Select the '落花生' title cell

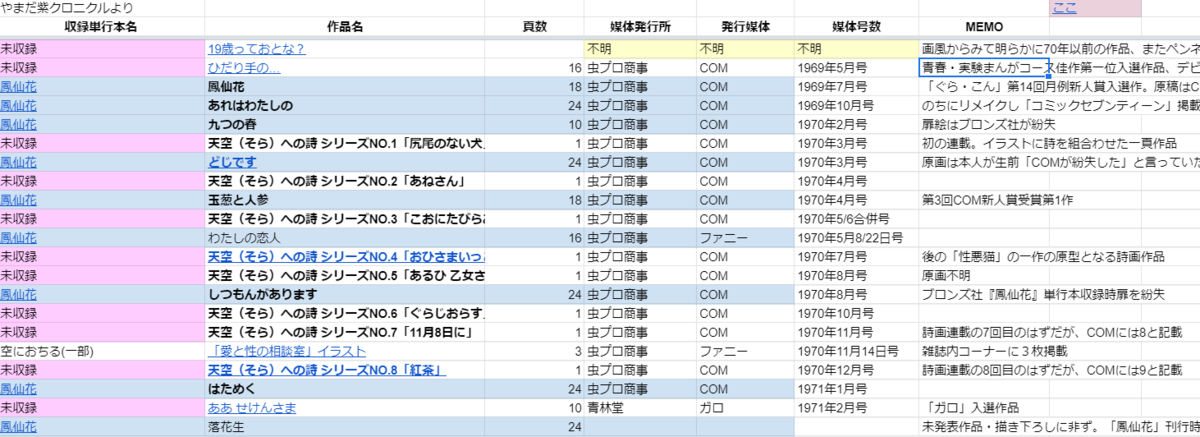click(344, 427)
